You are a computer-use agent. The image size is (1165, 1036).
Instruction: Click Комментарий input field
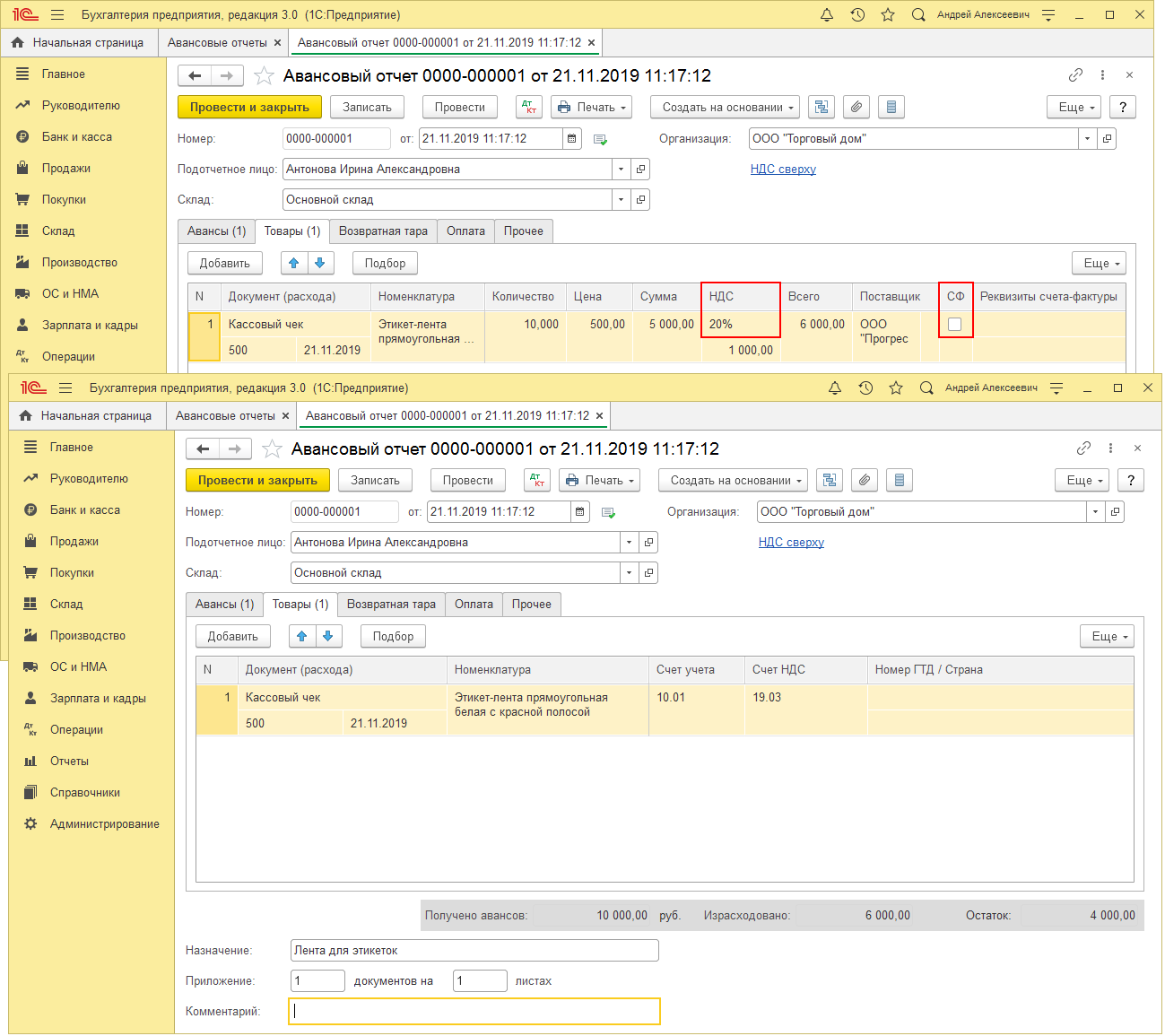[x=474, y=1011]
